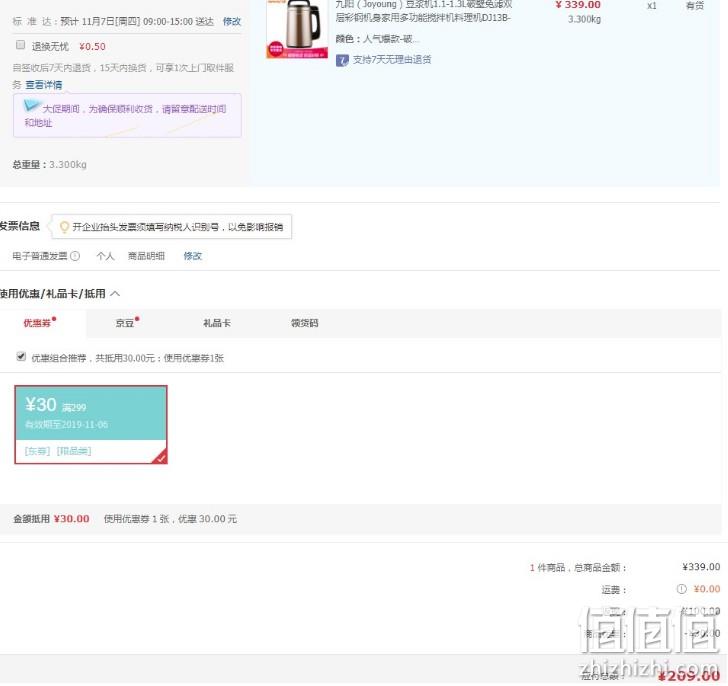Click the 总重量 3.300kg text
The height and width of the screenshot is (686, 728).
click(49, 164)
